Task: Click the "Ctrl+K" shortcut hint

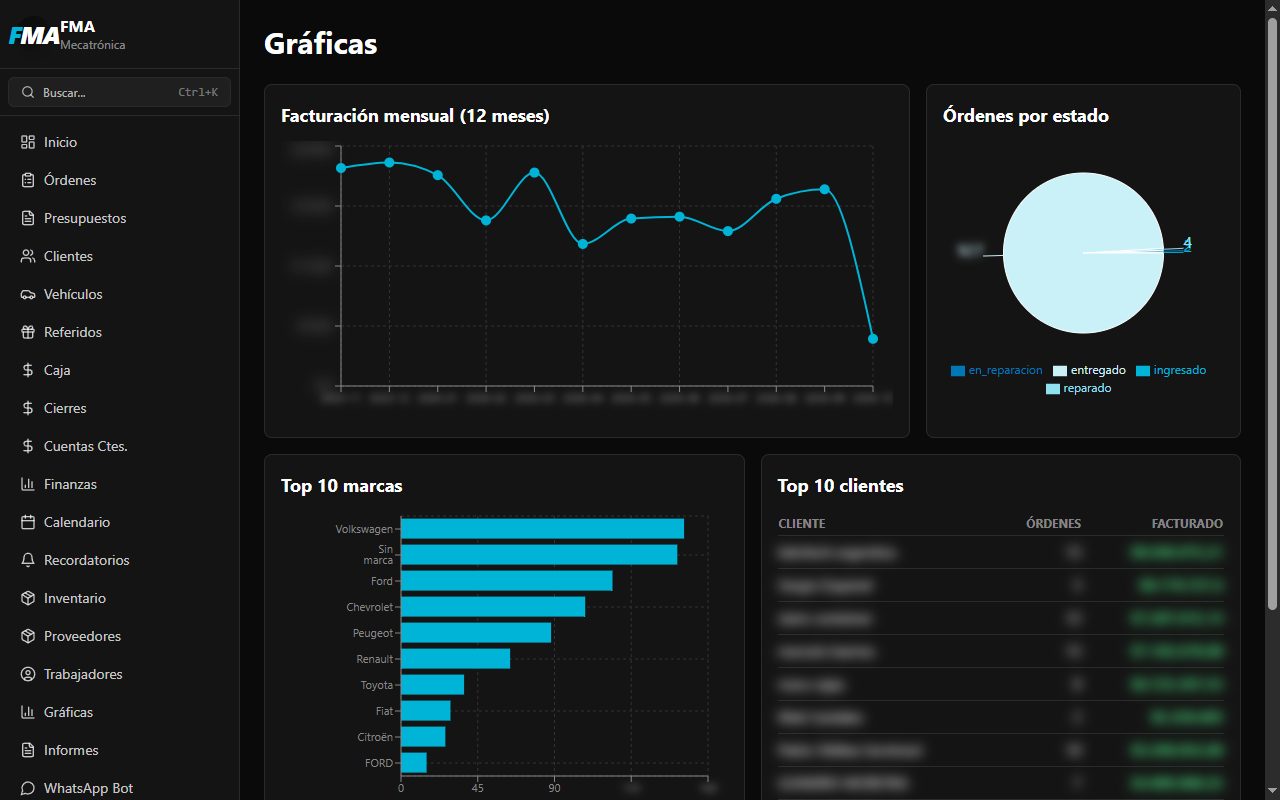Action: point(198,92)
